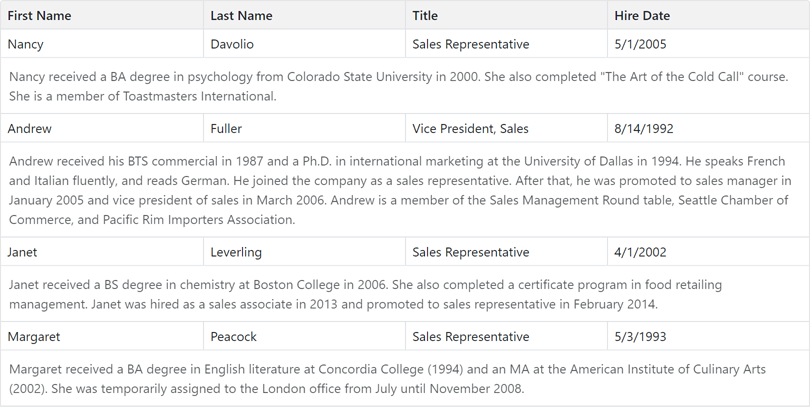Select the Andrew first name cell

click(x=30, y=129)
